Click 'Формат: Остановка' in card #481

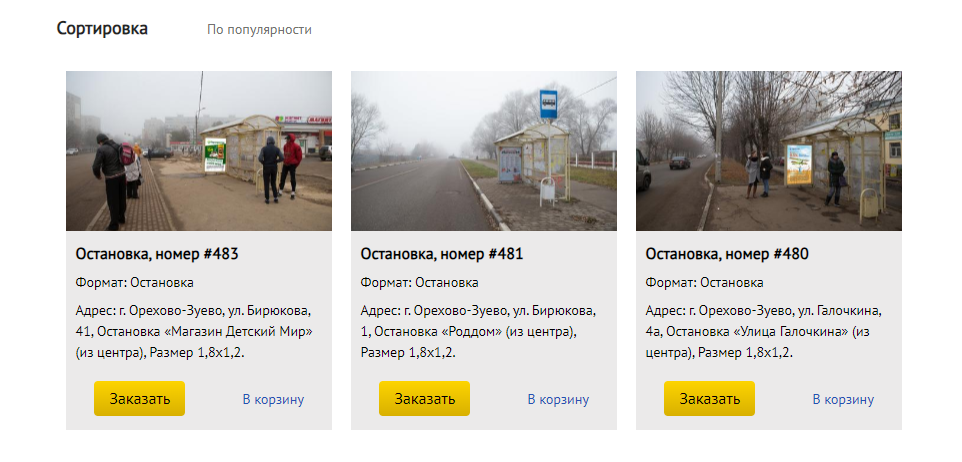(420, 283)
